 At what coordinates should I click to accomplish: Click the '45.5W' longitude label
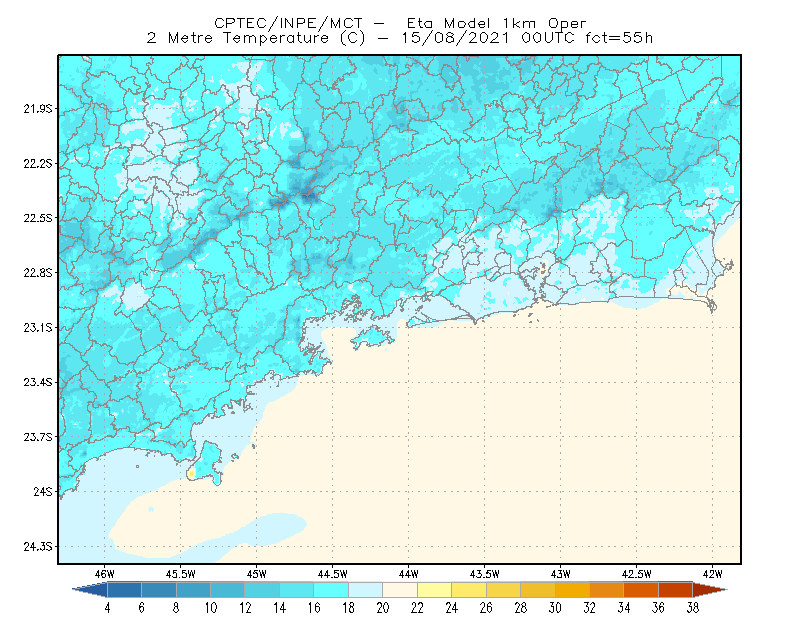click(x=181, y=574)
